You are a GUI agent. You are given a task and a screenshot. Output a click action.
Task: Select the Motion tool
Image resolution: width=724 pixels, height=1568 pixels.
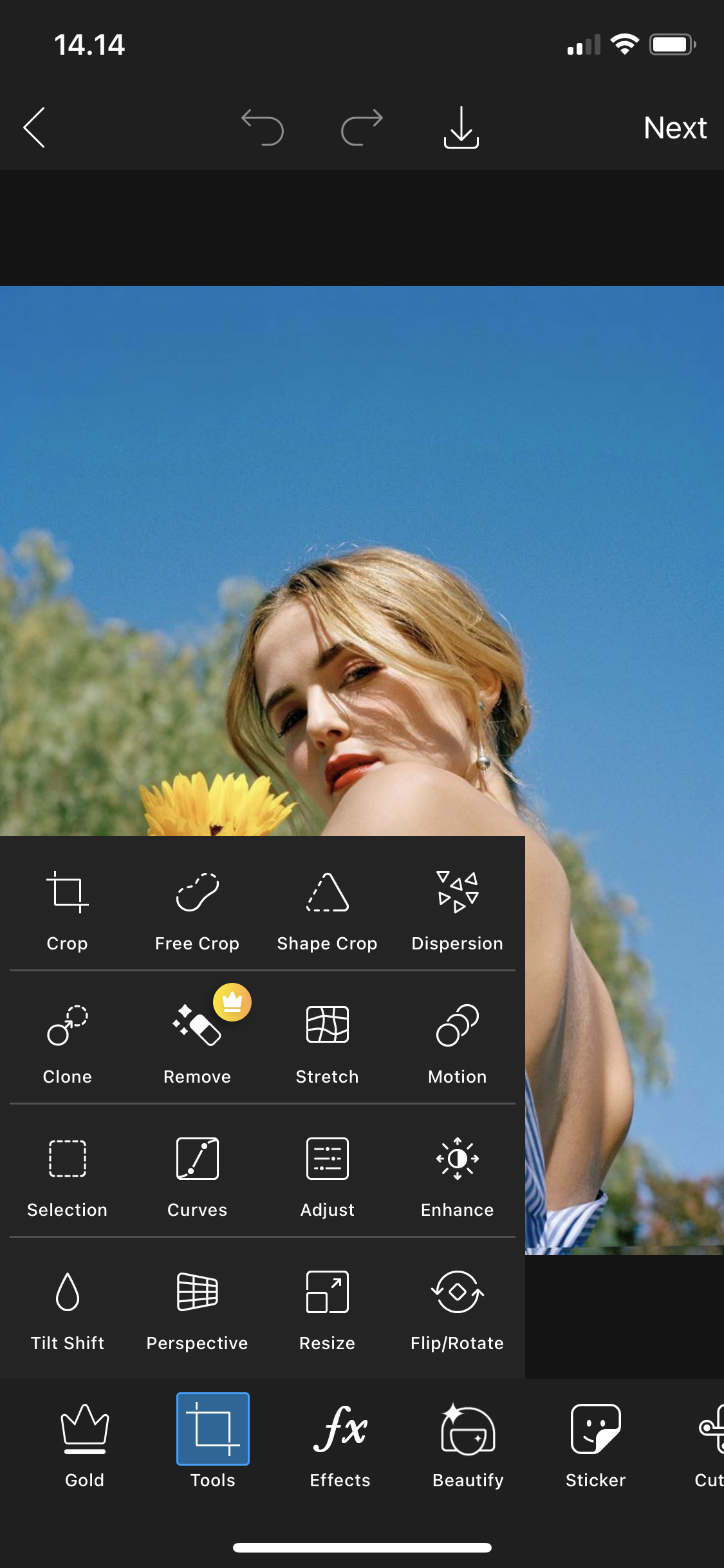click(457, 1043)
